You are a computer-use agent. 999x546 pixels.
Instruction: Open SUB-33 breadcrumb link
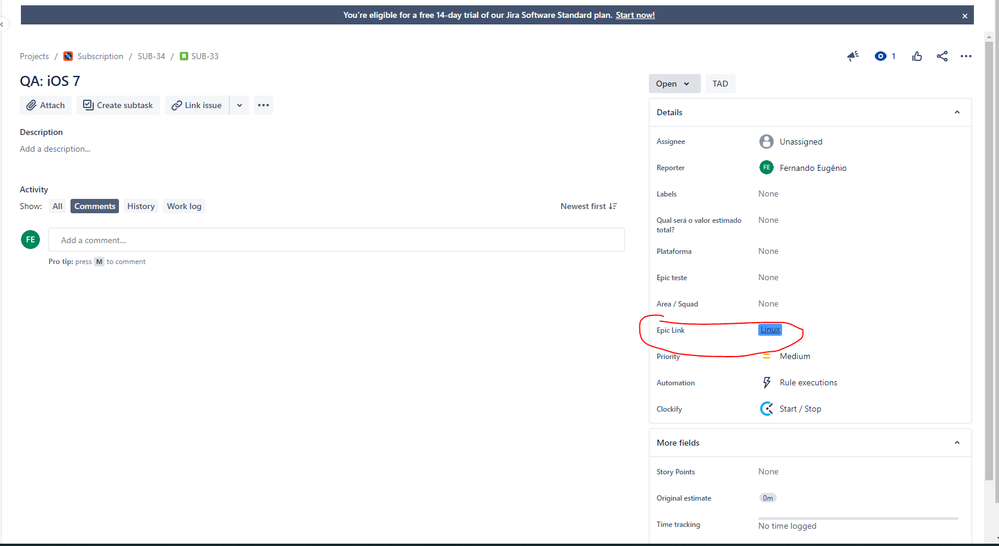pyautogui.click(x=205, y=56)
